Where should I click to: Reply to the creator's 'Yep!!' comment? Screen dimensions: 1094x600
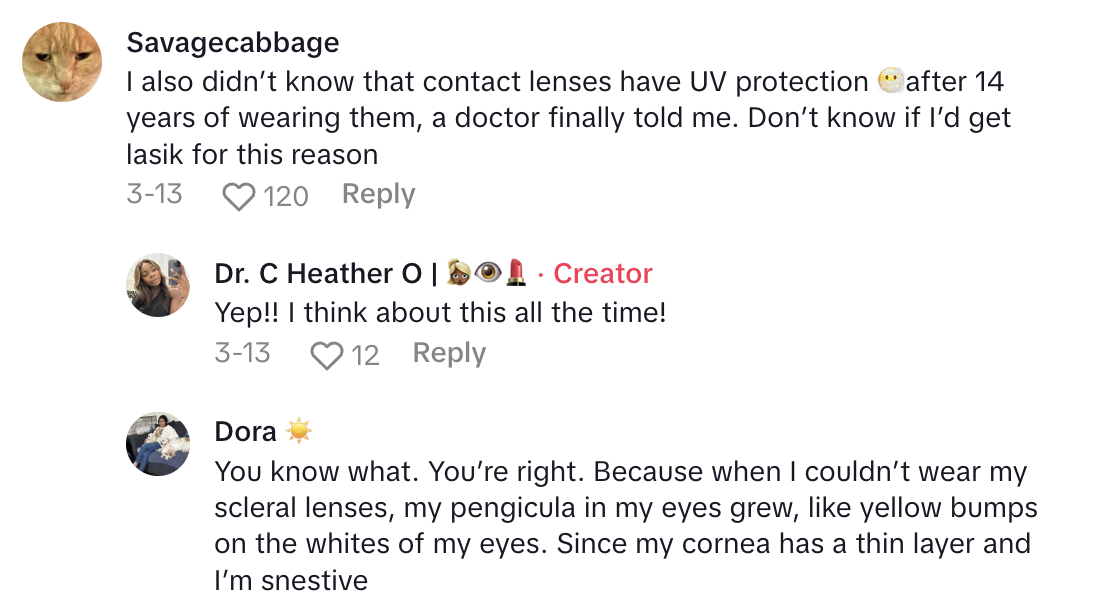tap(449, 353)
